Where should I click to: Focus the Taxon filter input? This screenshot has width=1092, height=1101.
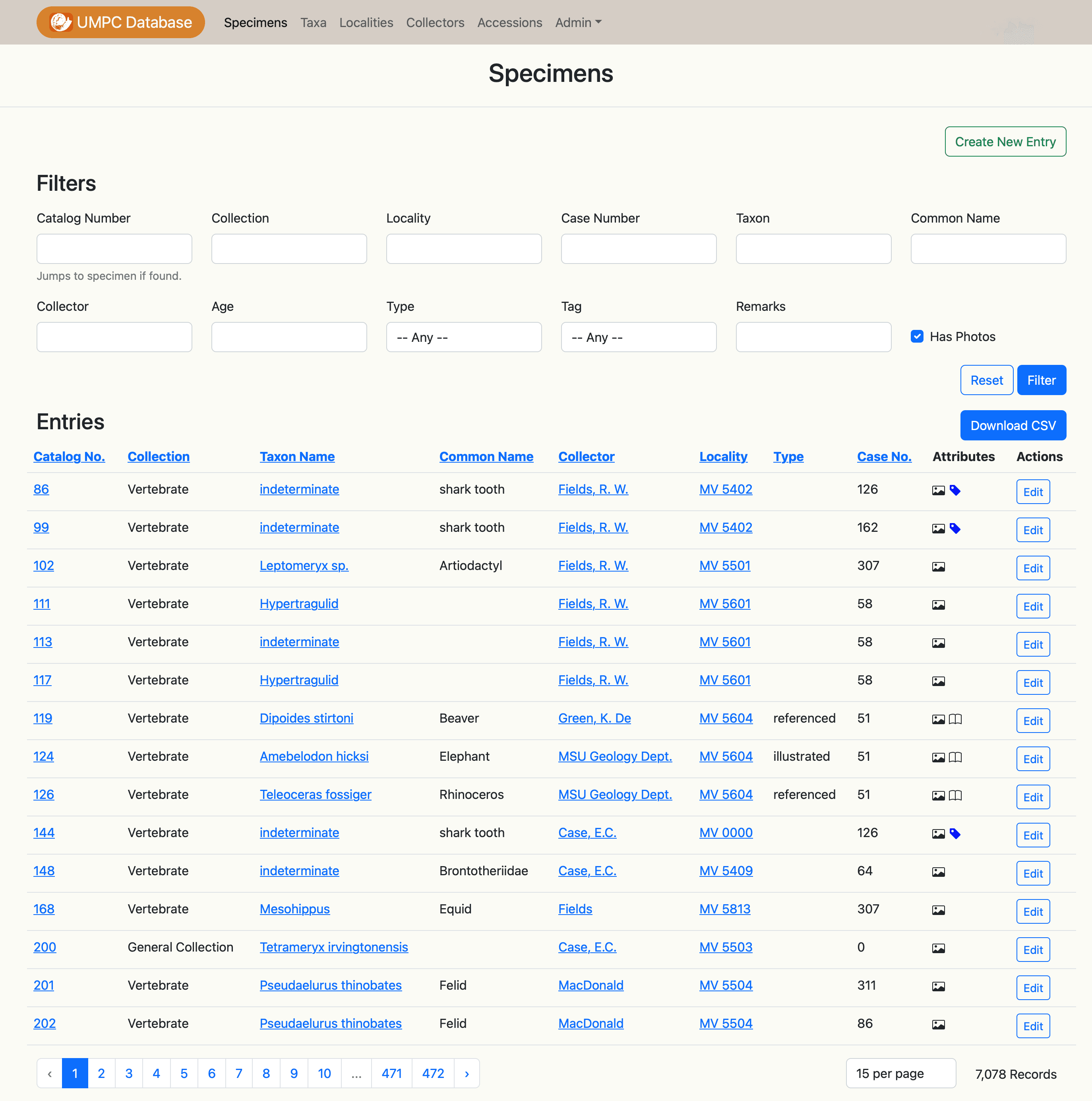[813, 248]
